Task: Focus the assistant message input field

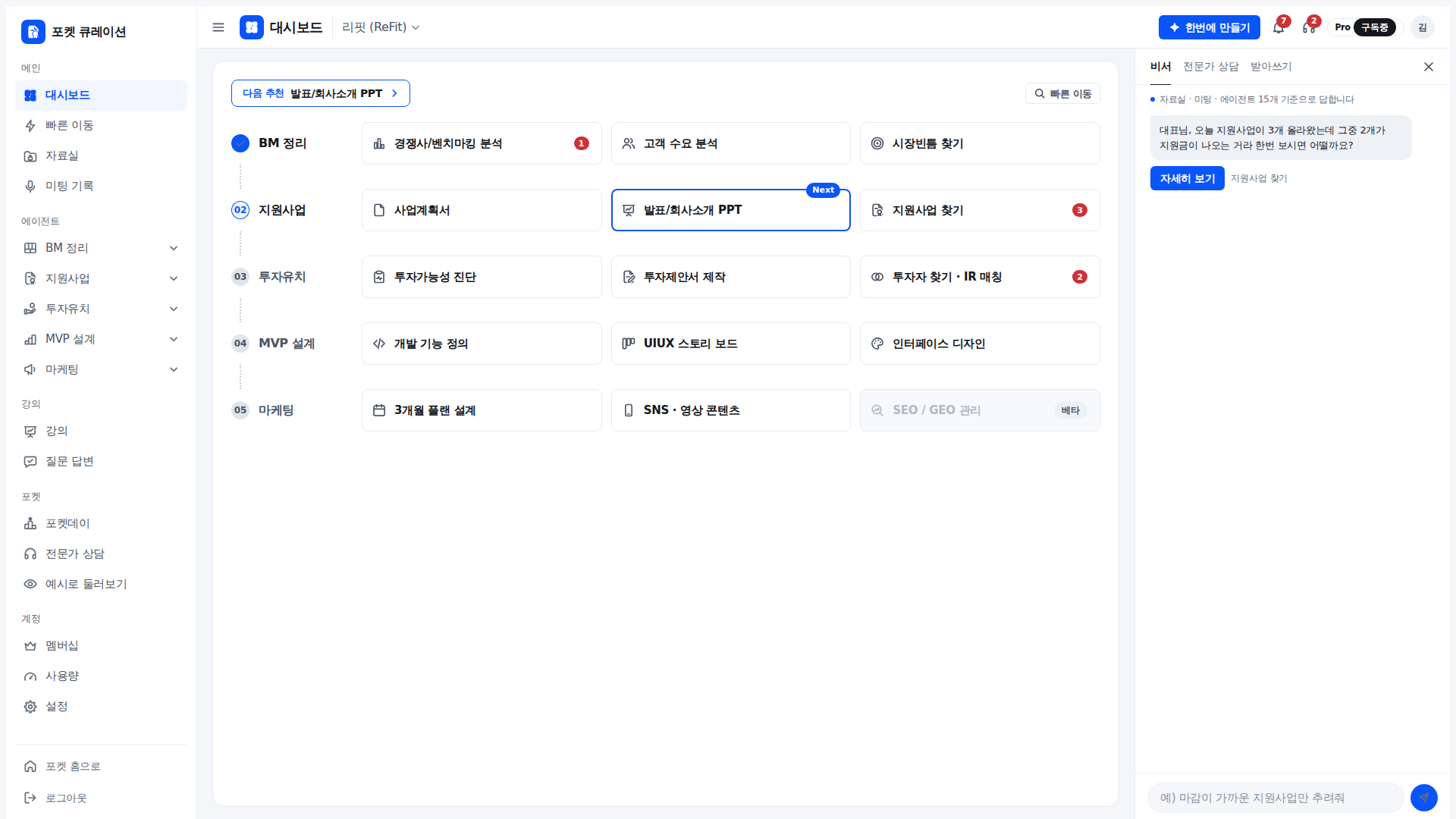Action: coord(1275,798)
